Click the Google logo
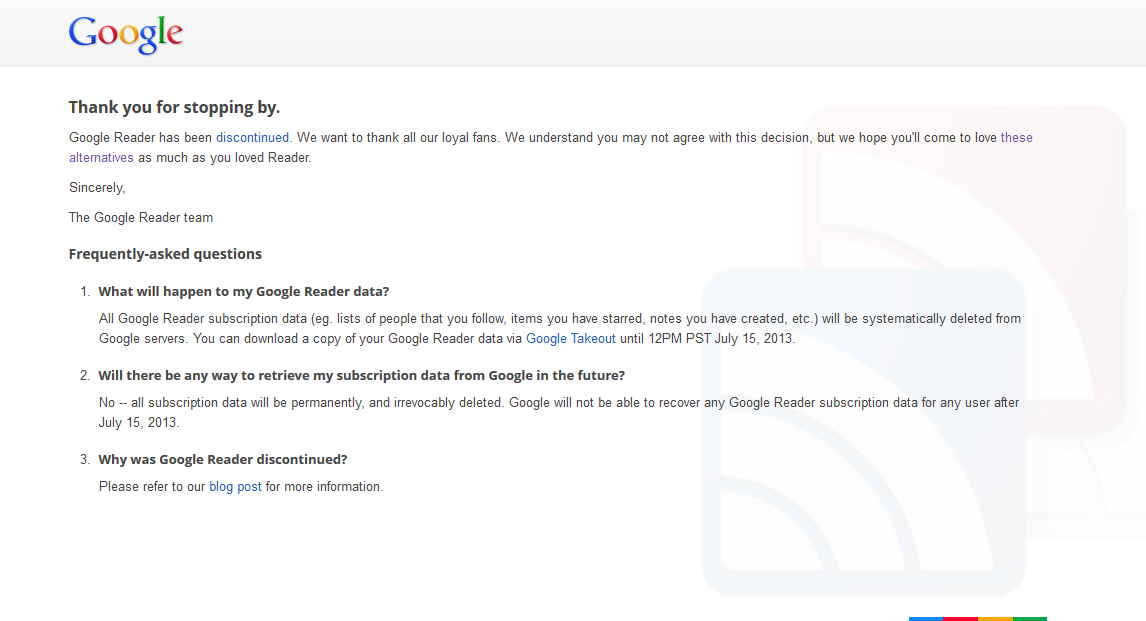Viewport: 1146px width, 621px height. (126, 34)
